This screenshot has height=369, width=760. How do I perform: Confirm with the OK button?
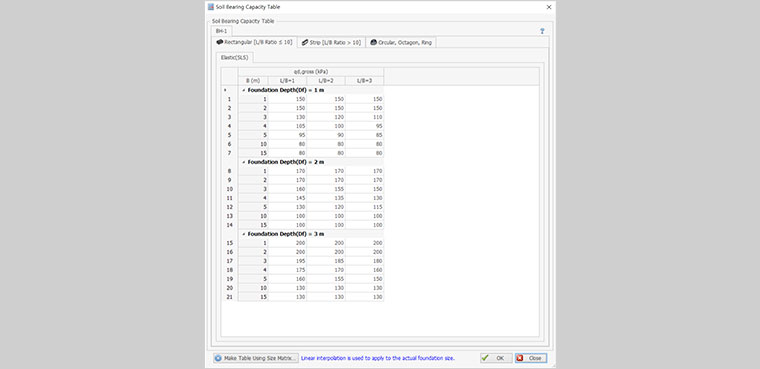pyautogui.click(x=496, y=358)
